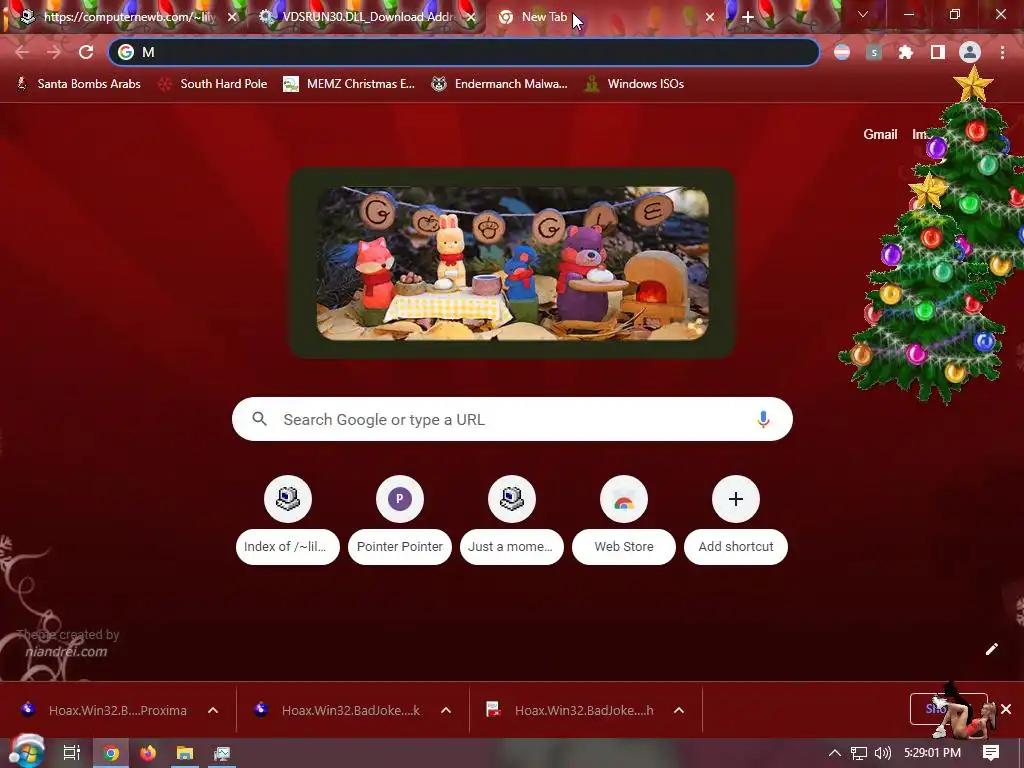Open the Google Doodle image
1024x768 pixels.
[512, 263]
